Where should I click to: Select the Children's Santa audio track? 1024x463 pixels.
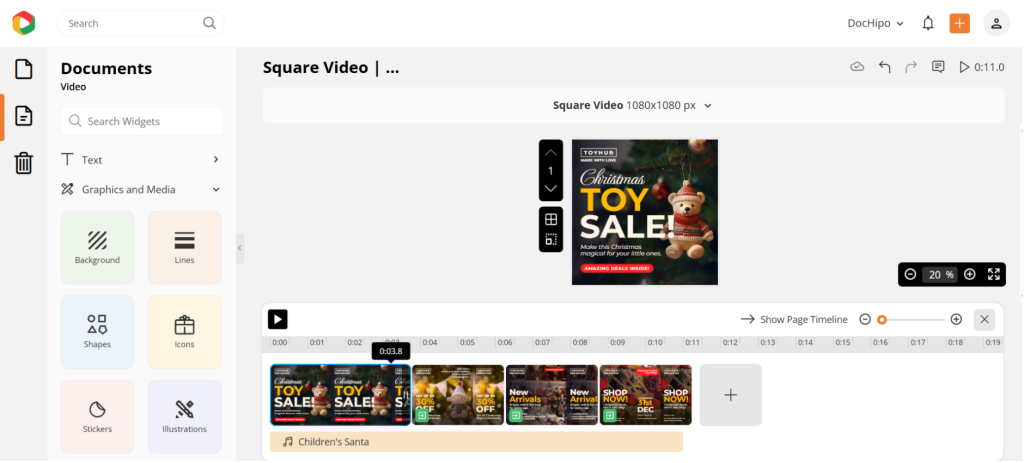tap(476, 442)
